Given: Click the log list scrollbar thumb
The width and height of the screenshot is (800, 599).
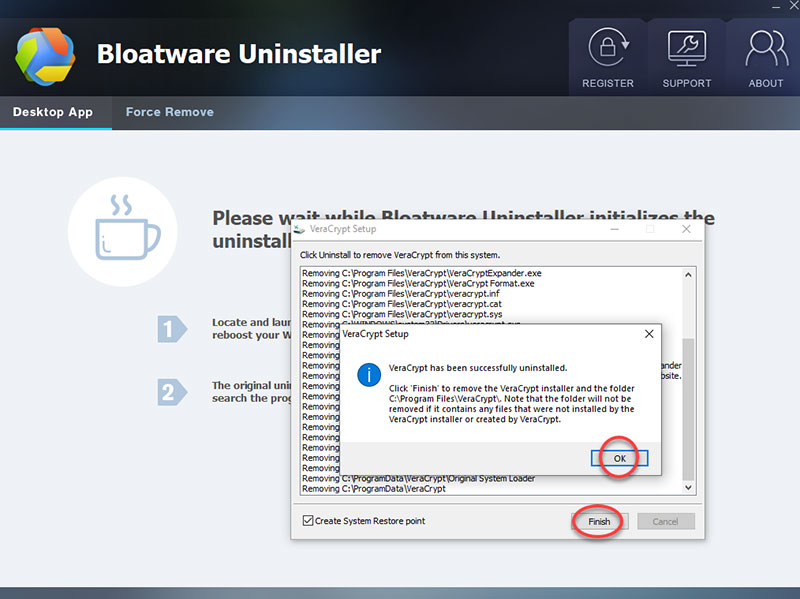Looking at the screenshot, I should [688, 409].
